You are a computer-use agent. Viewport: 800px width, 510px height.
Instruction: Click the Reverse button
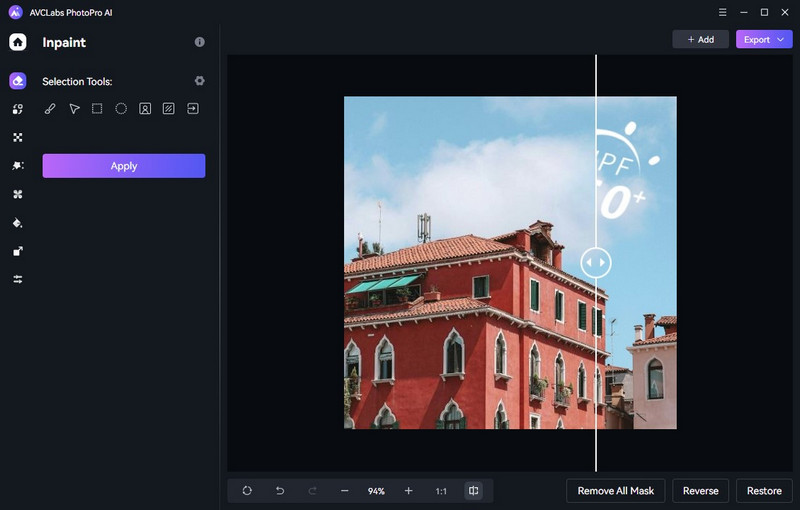pyautogui.click(x=701, y=491)
